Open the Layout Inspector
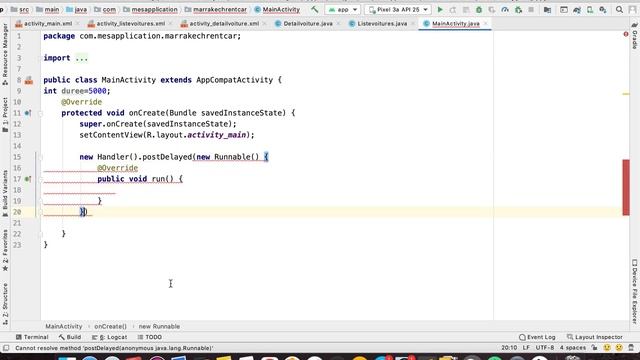This screenshot has width=640, height=360. (595, 337)
